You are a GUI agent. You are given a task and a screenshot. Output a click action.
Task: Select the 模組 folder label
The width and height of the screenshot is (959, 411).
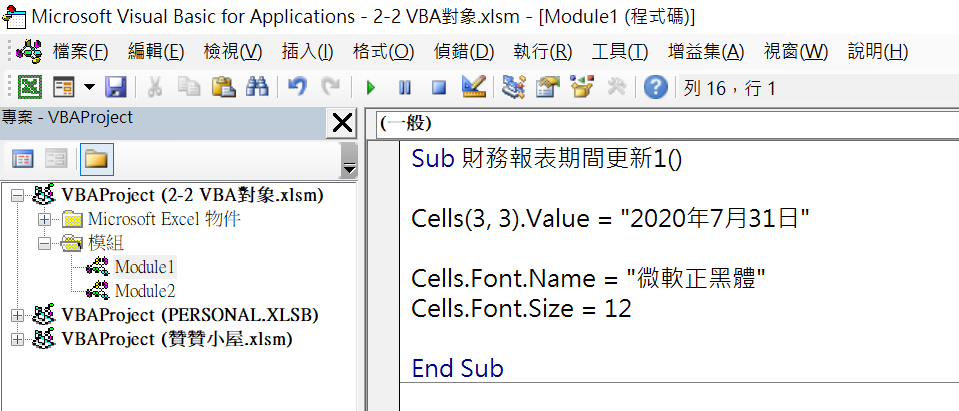106,243
